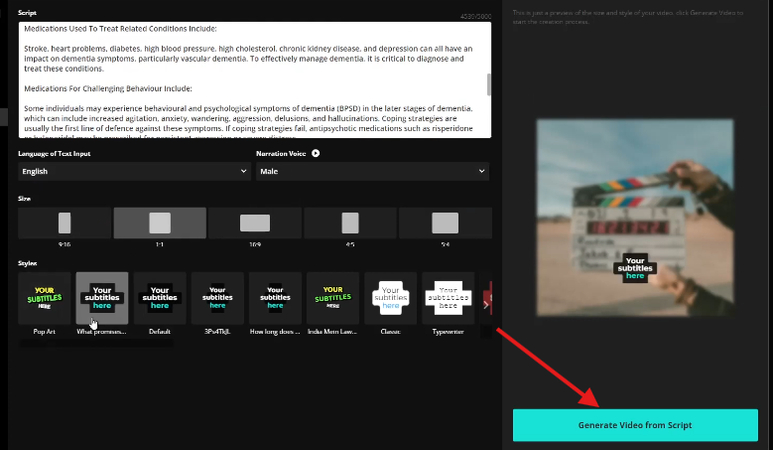Screen dimensions: 773x450
Task: Choose the 3Ps4TkJL subtitle style
Action: tap(217, 298)
